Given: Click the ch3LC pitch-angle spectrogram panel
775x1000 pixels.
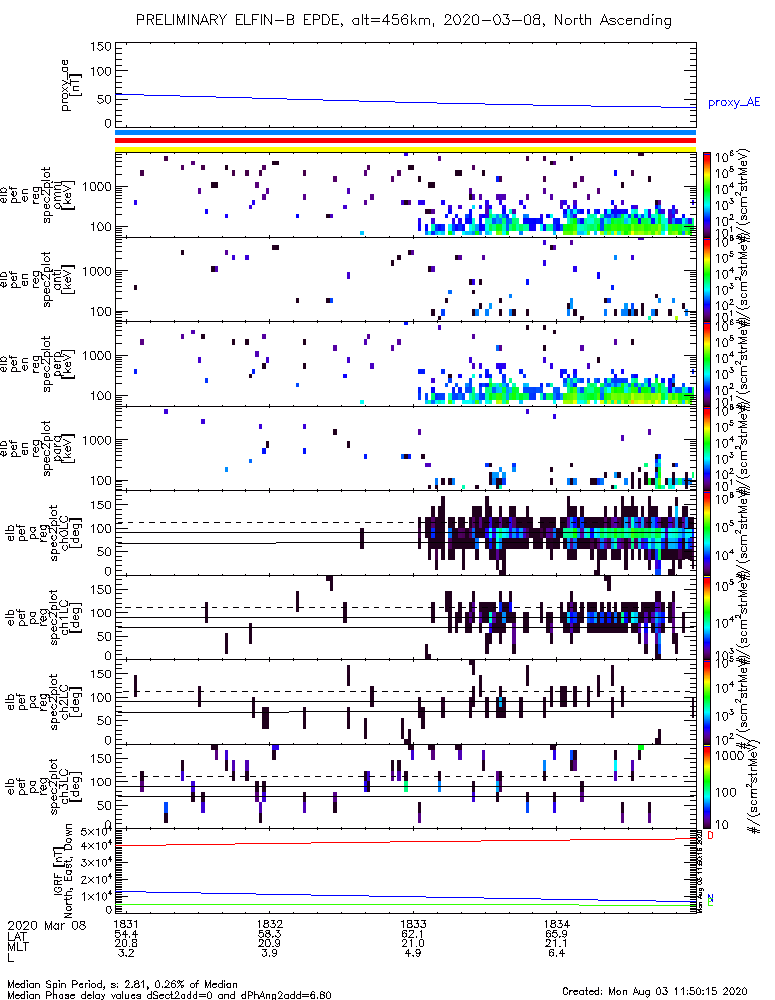Looking at the screenshot, I should (x=406, y=786).
